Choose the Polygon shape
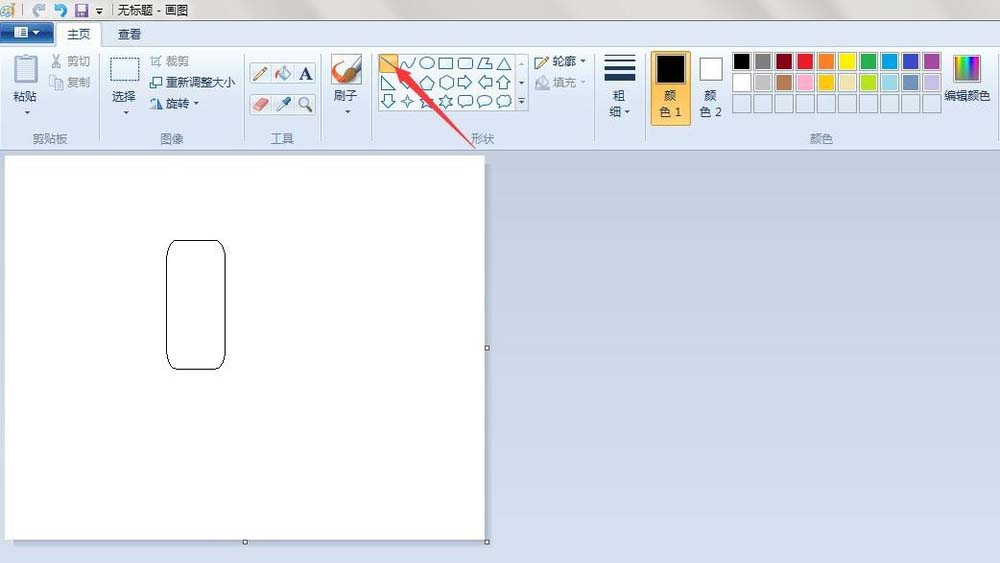This screenshot has width=1000, height=563. [x=485, y=63]
